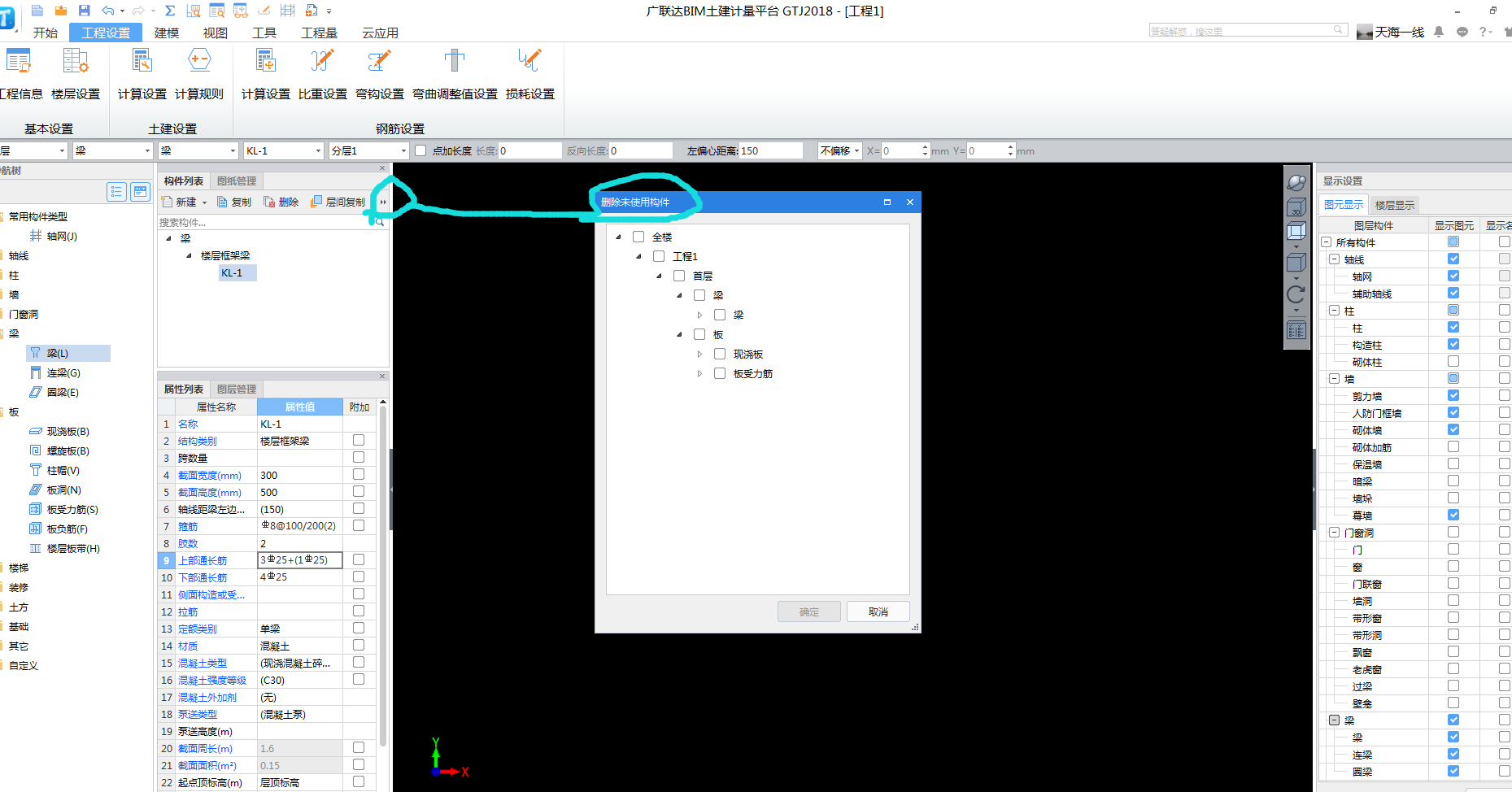Toggle 显示图元 checkbox for 构造柱
1512x792 pixels.
1453,344
